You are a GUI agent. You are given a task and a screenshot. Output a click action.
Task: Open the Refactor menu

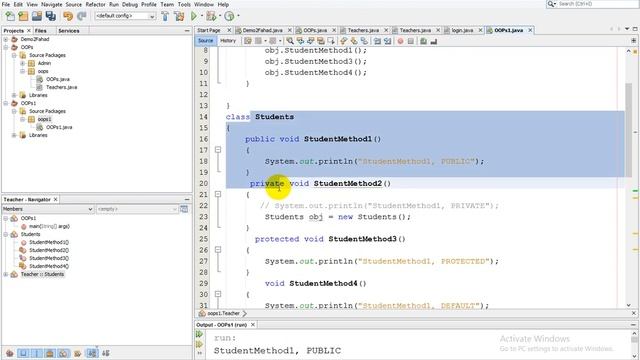(96, 4)
